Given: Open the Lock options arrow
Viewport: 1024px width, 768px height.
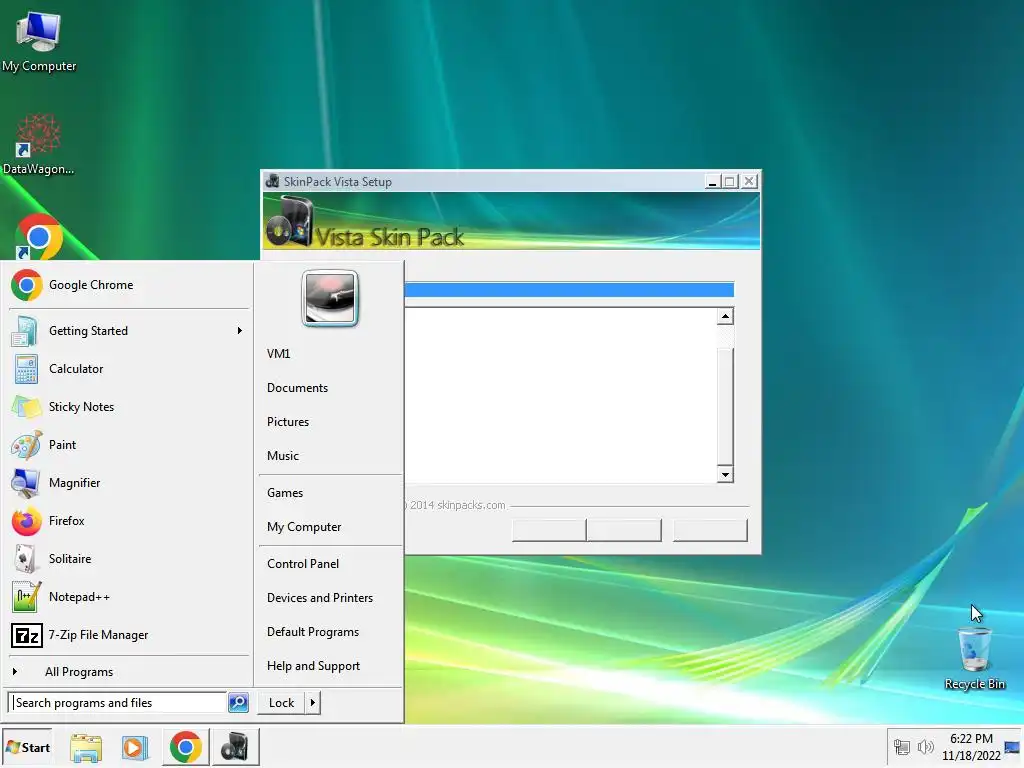Looking at the screenshot, I should click(x=313, y=703).
